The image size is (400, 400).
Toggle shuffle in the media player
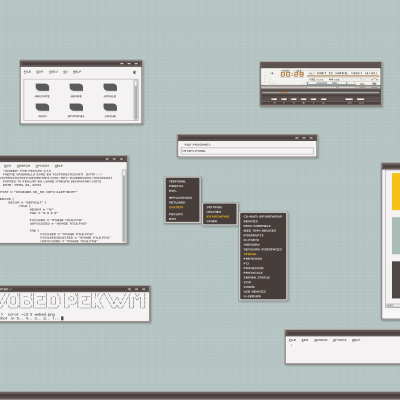[x=349, y=99]
